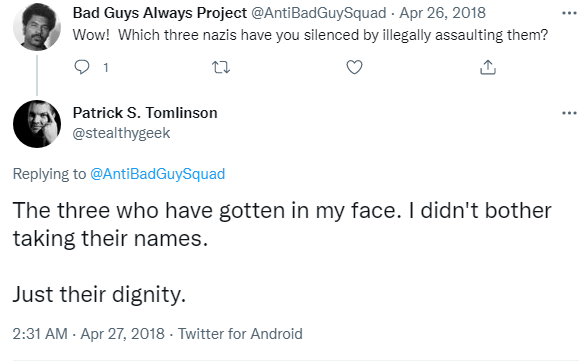Open the Patrick S. Tomlinson profile name
586x364 pixels.
(145, 113)
